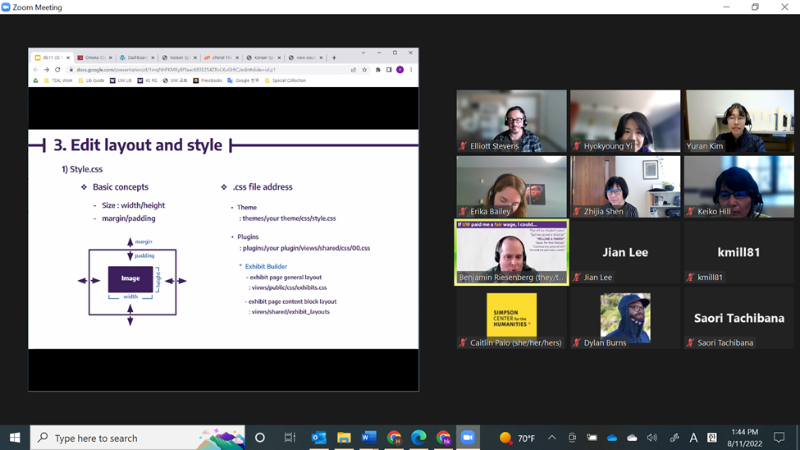Open Word from the taskbar
The height and width of the screenshot is (450, 800).
pos(369,438)
